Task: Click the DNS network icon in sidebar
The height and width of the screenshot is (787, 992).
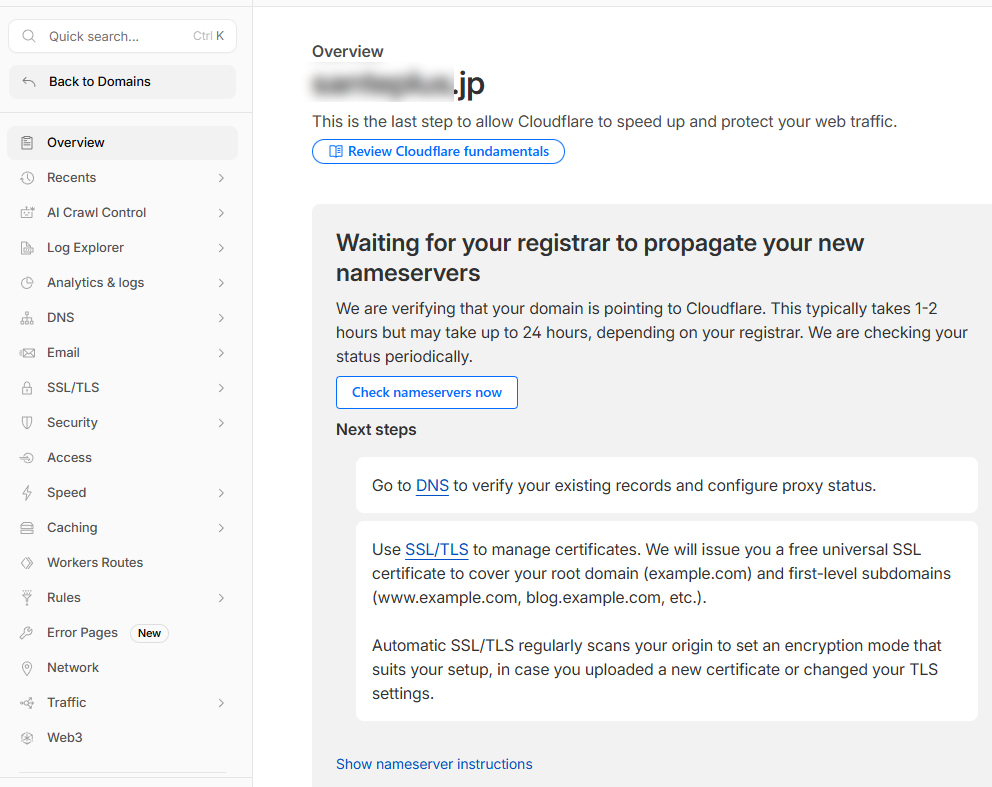Action: [x=27, y=318]
